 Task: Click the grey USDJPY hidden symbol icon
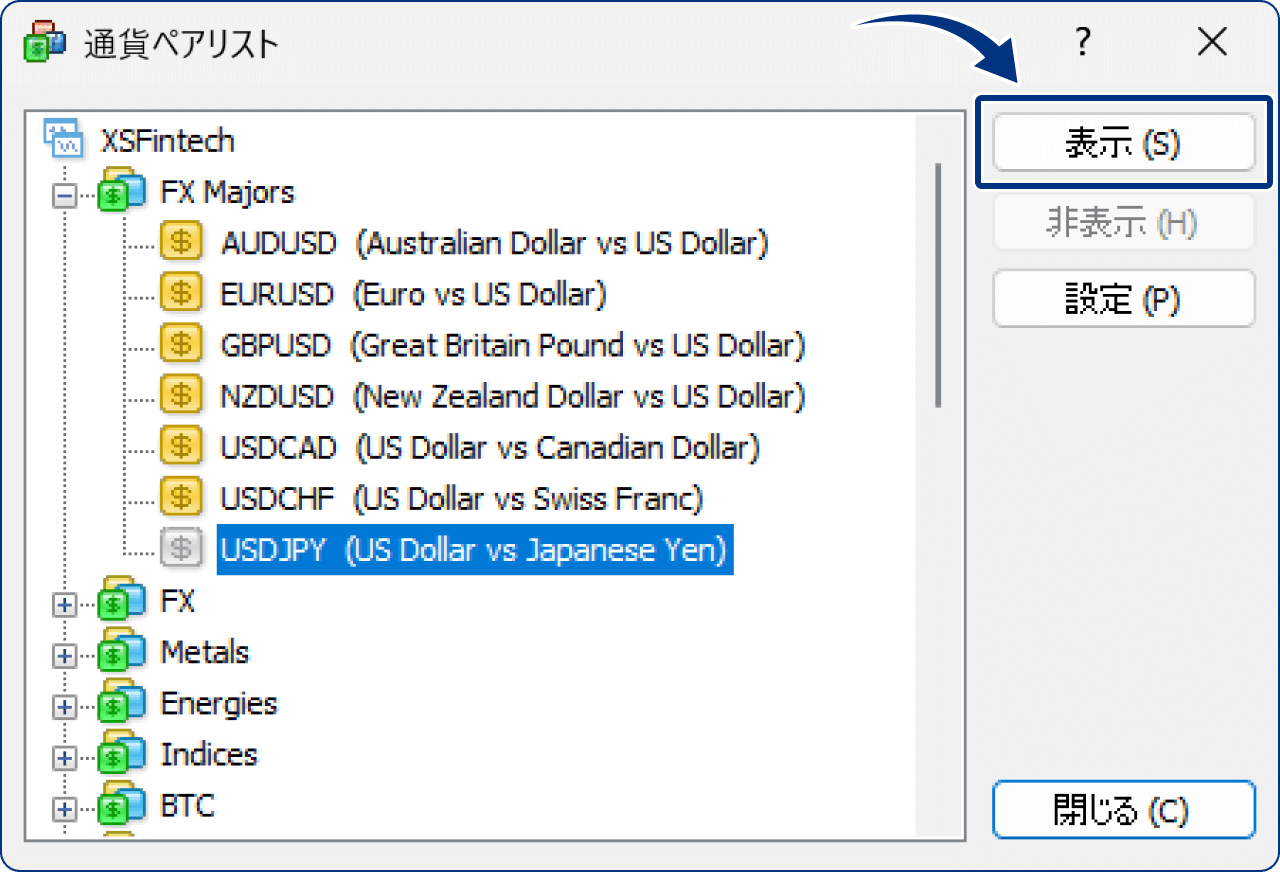181,548
